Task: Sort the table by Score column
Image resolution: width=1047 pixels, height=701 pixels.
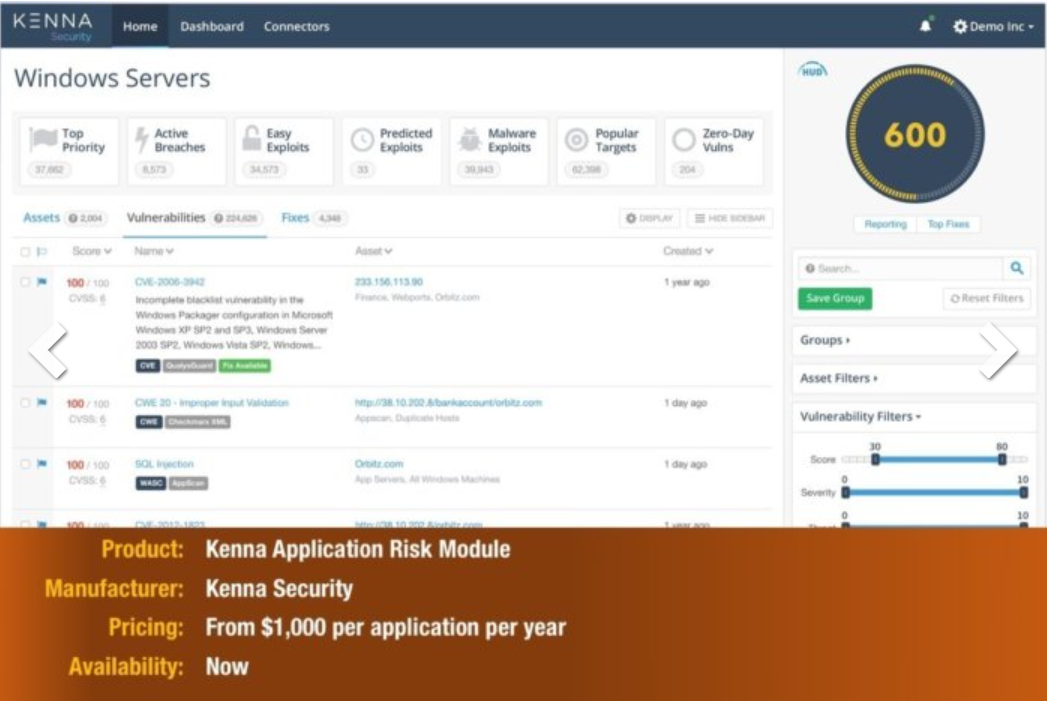Action: pos(92,251)
